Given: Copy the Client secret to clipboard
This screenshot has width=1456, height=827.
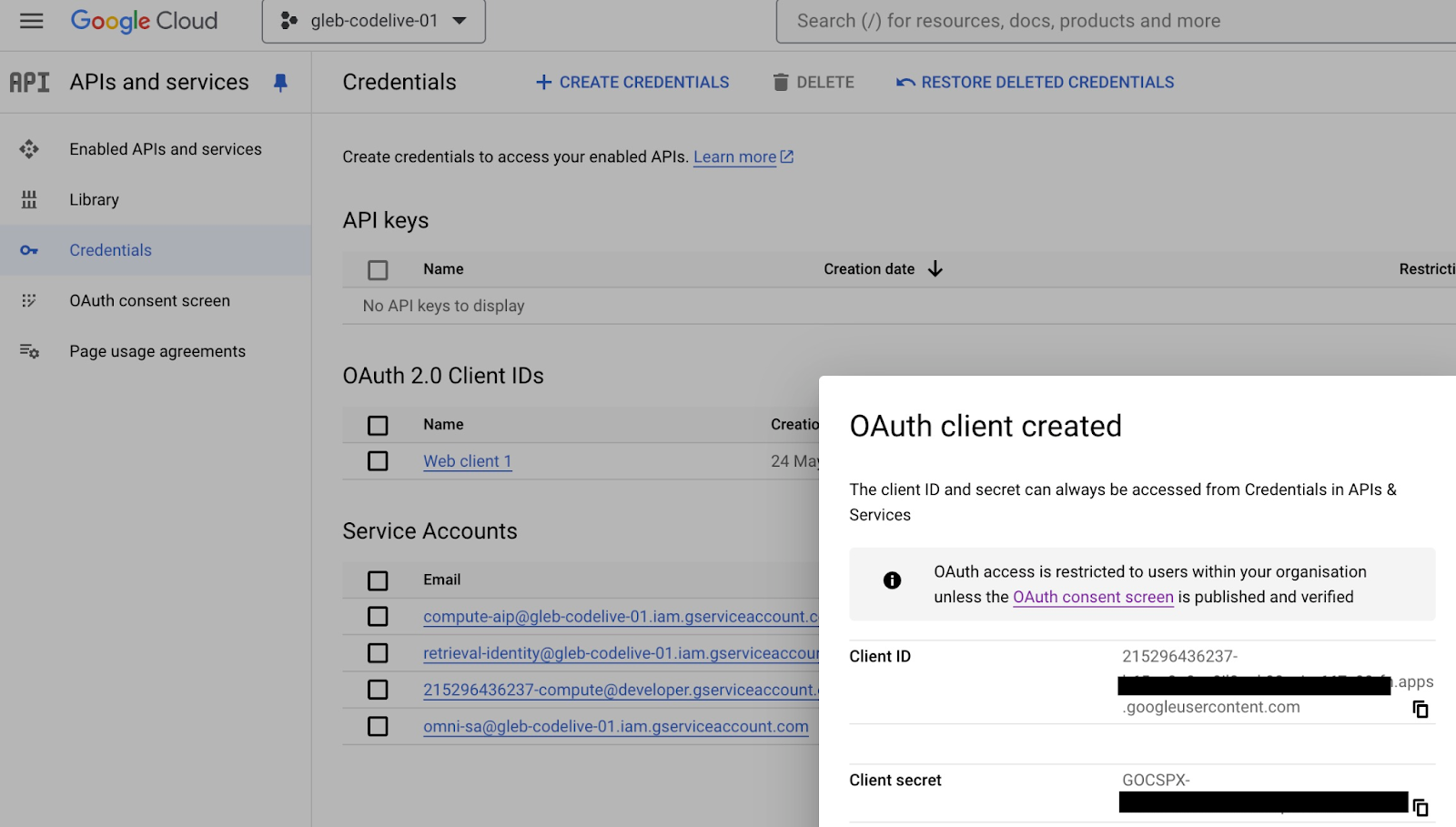Looking at the screenshot, I should pyautogui.click(x=1420, y=807).
